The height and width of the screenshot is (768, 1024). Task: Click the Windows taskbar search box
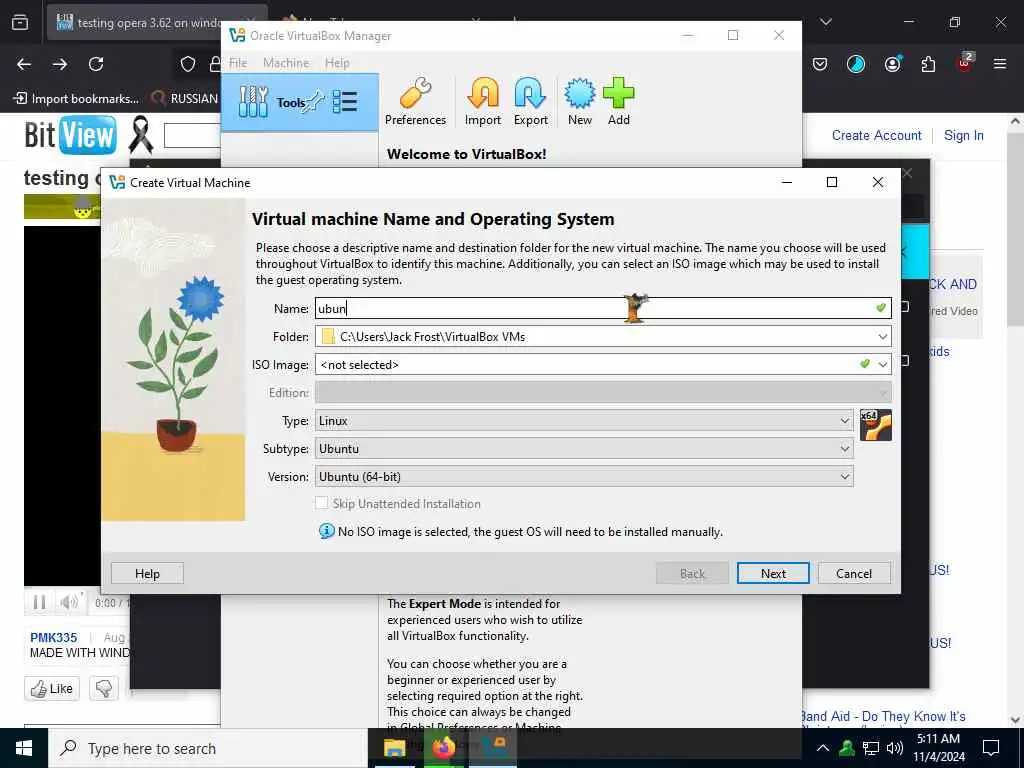click(x=208, y=748)
